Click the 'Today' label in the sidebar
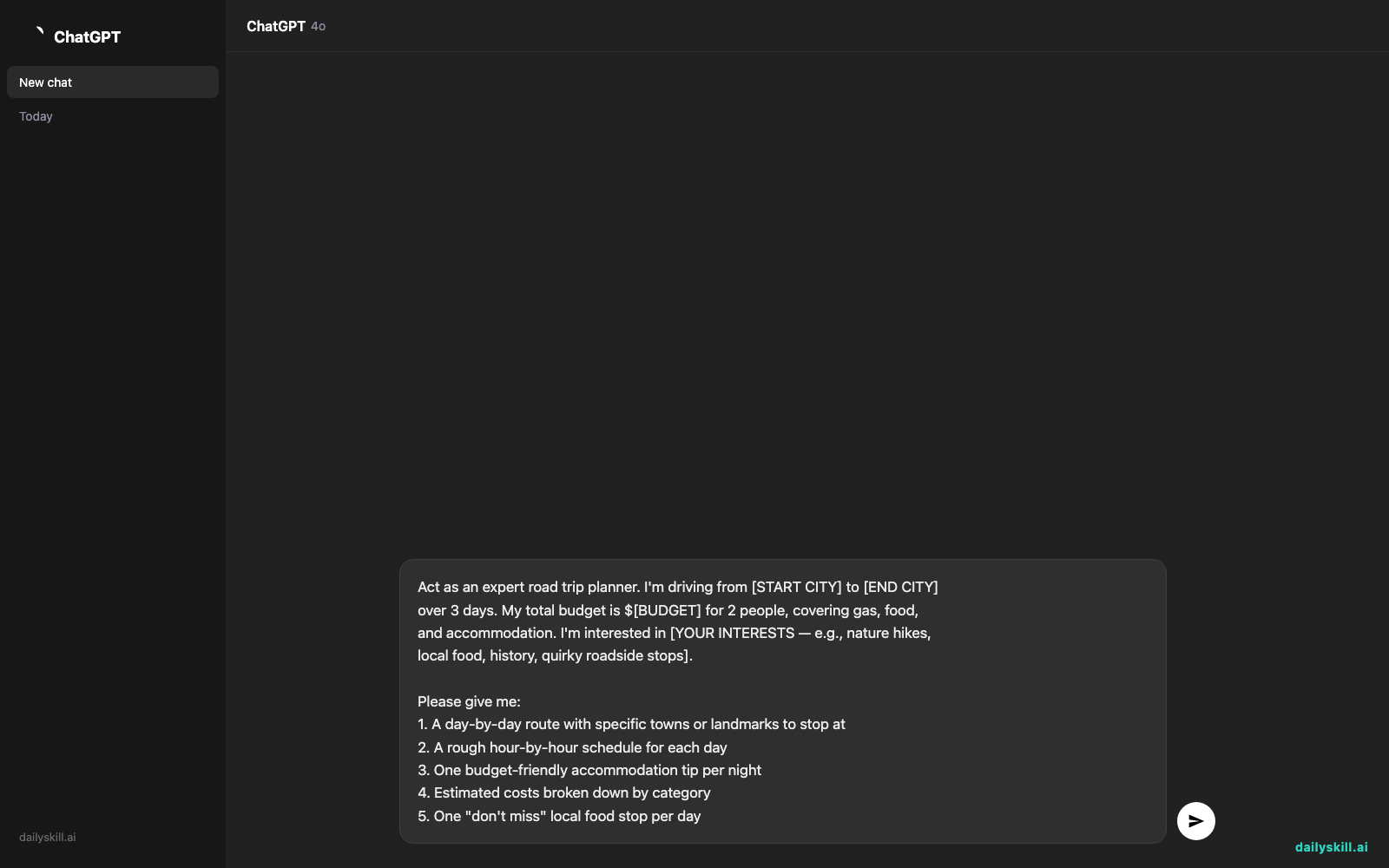Viewport: 1389px width, 868px height. [x=36, y=116]
